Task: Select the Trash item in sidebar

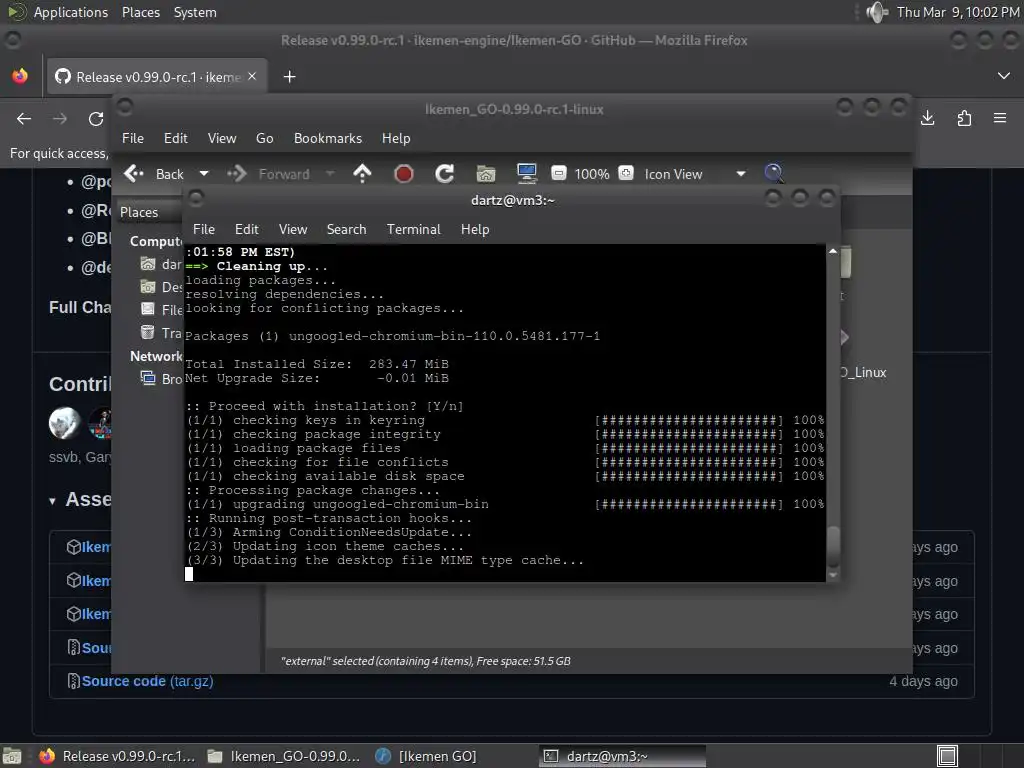Action: tap(162, 333)
